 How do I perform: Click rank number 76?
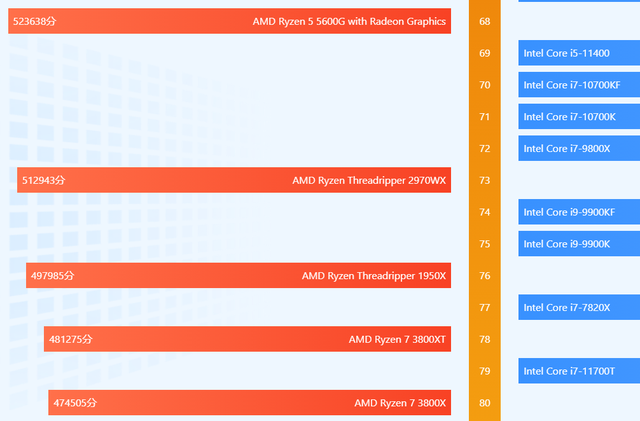pos(484,276)
